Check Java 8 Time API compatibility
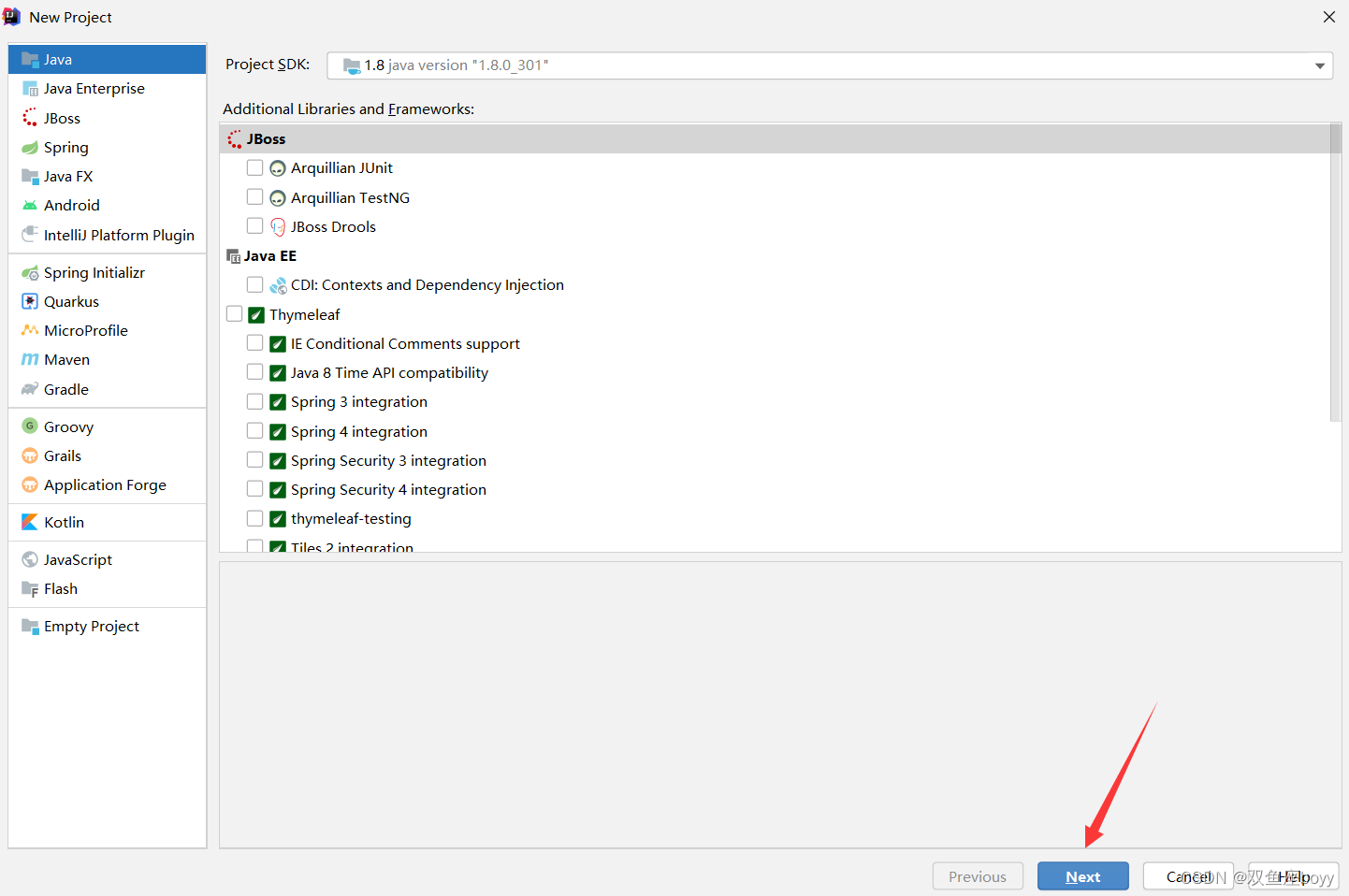 click(x=254, y=371)
